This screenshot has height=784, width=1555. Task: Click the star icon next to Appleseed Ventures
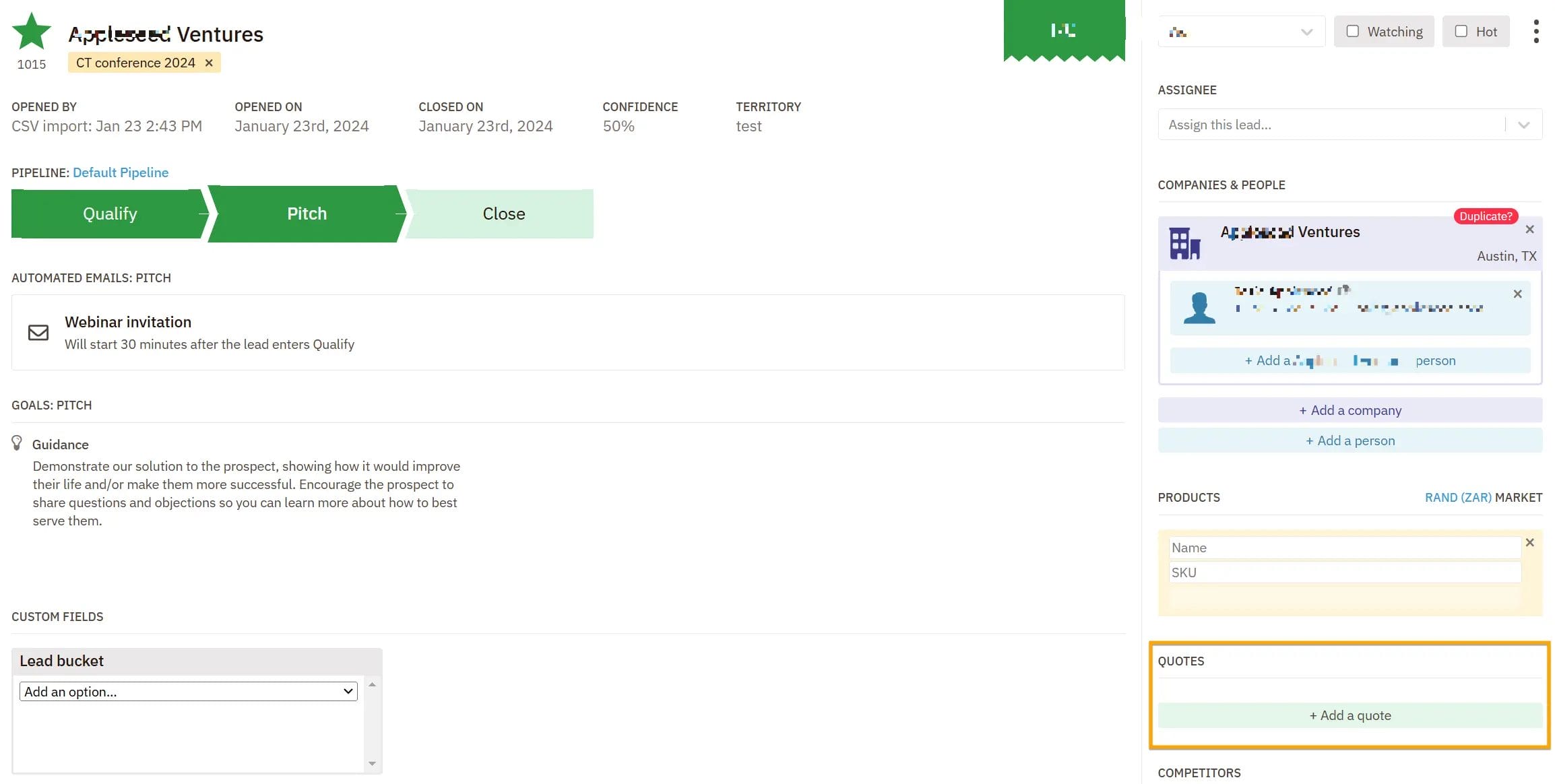point(31,30)
